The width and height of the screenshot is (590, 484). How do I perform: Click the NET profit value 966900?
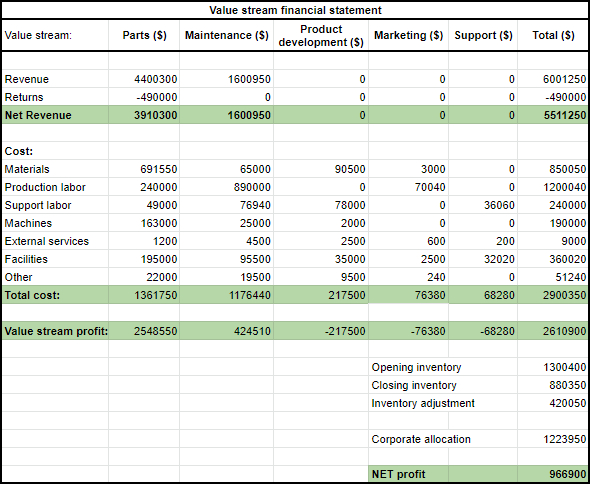[553, 474]
